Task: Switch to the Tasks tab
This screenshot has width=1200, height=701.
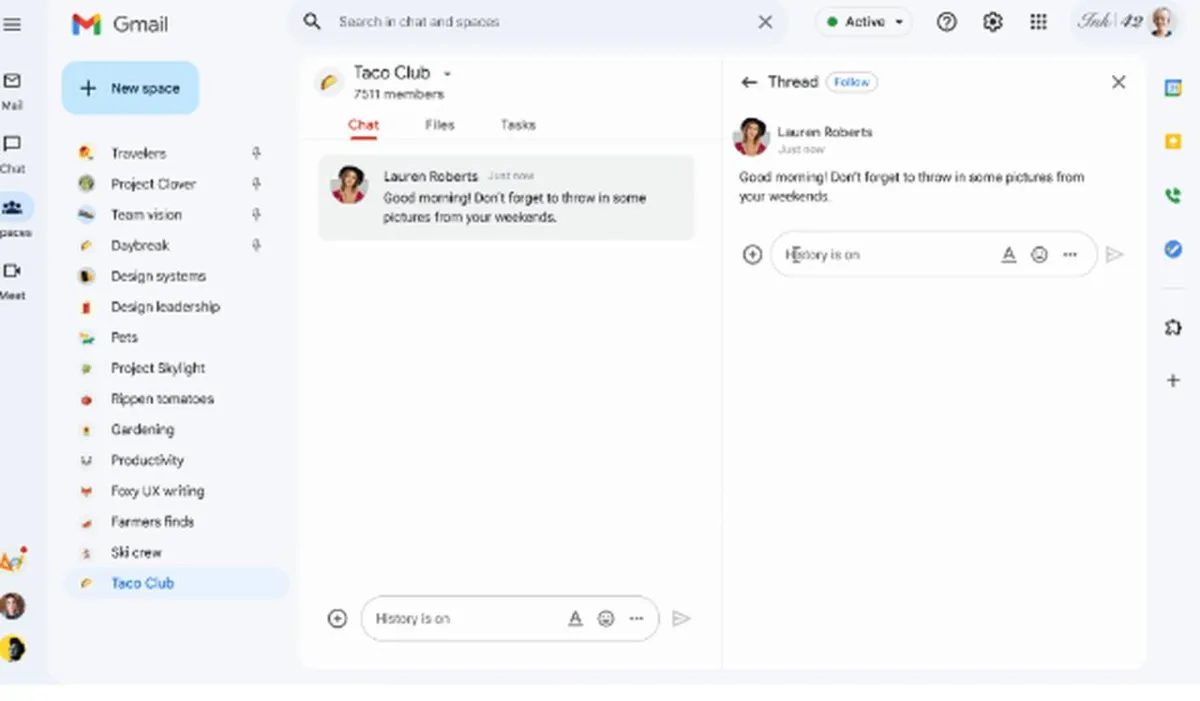Action: pyautogui.click(x=518, y=124)
